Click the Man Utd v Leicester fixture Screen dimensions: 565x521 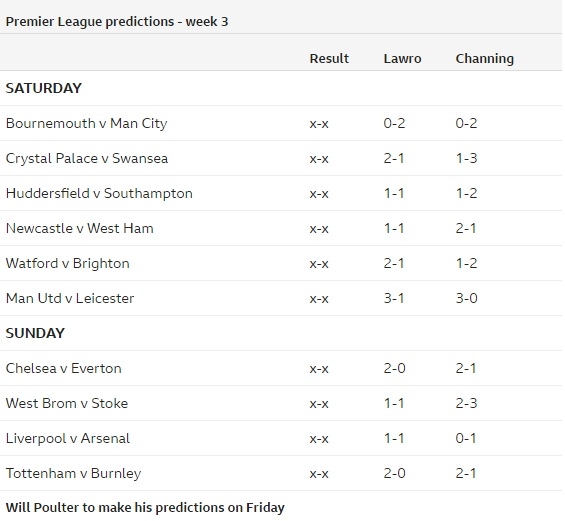pyautogui.click(x=70, y=298)
